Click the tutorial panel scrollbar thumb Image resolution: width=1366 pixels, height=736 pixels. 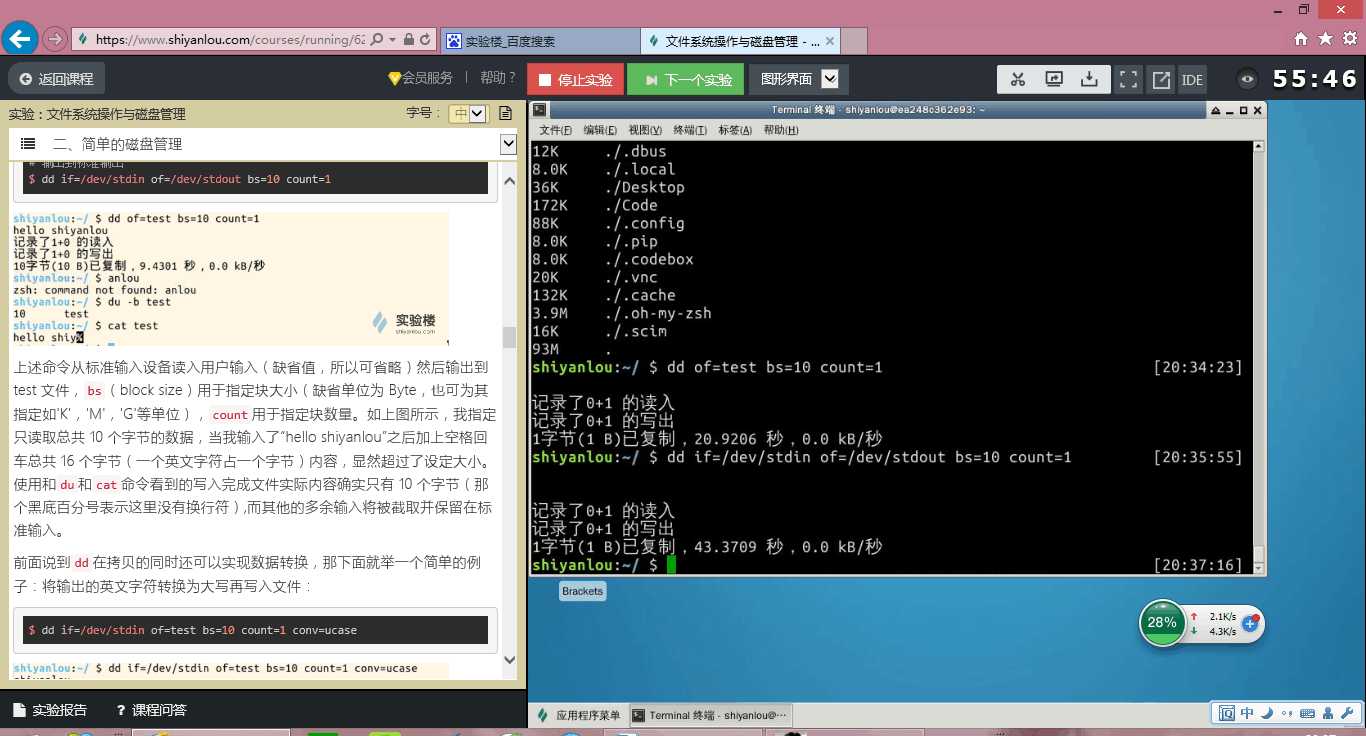tap(509, 337)
